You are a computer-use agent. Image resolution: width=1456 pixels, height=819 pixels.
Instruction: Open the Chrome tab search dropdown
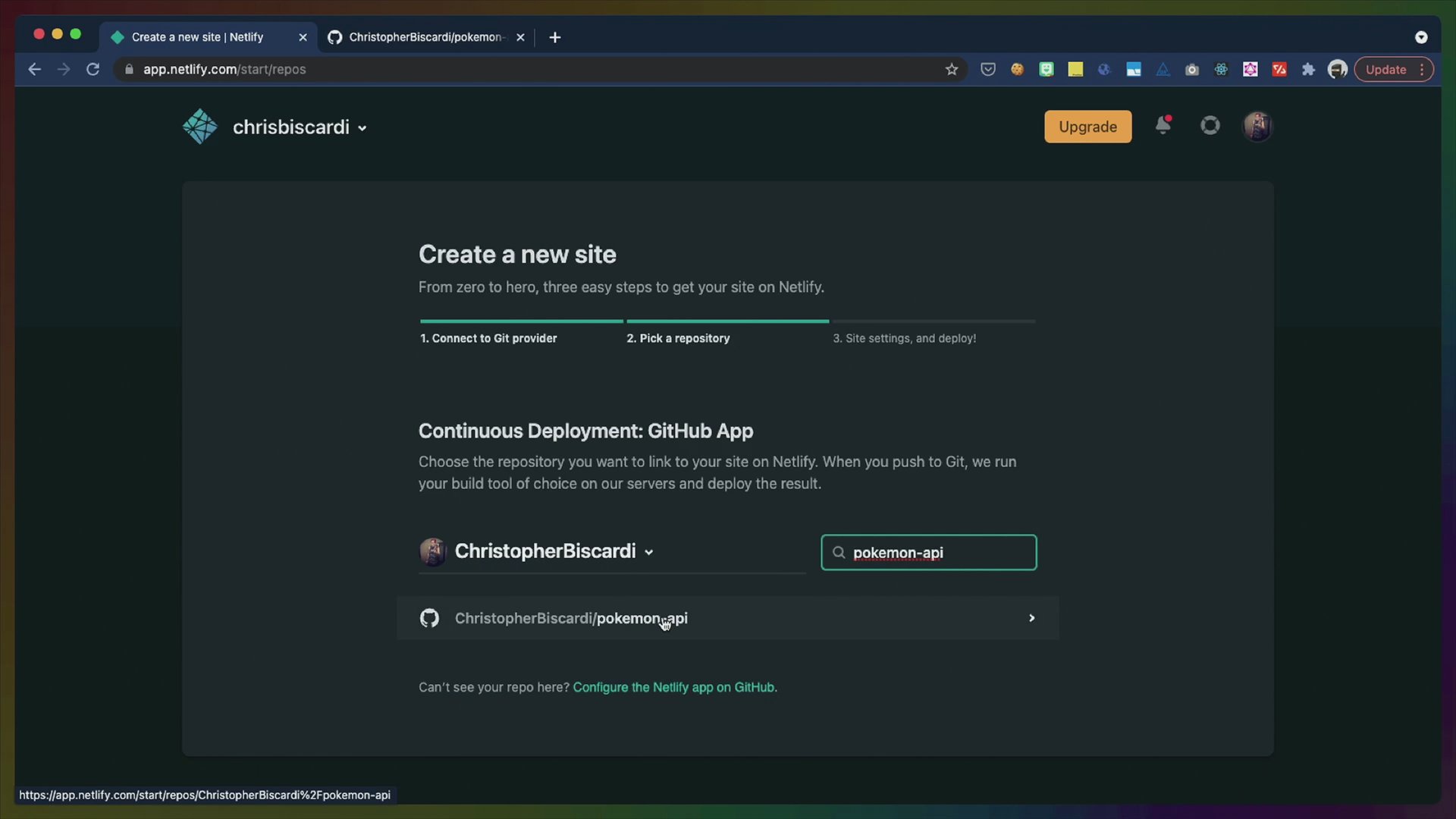point(1421,37)
